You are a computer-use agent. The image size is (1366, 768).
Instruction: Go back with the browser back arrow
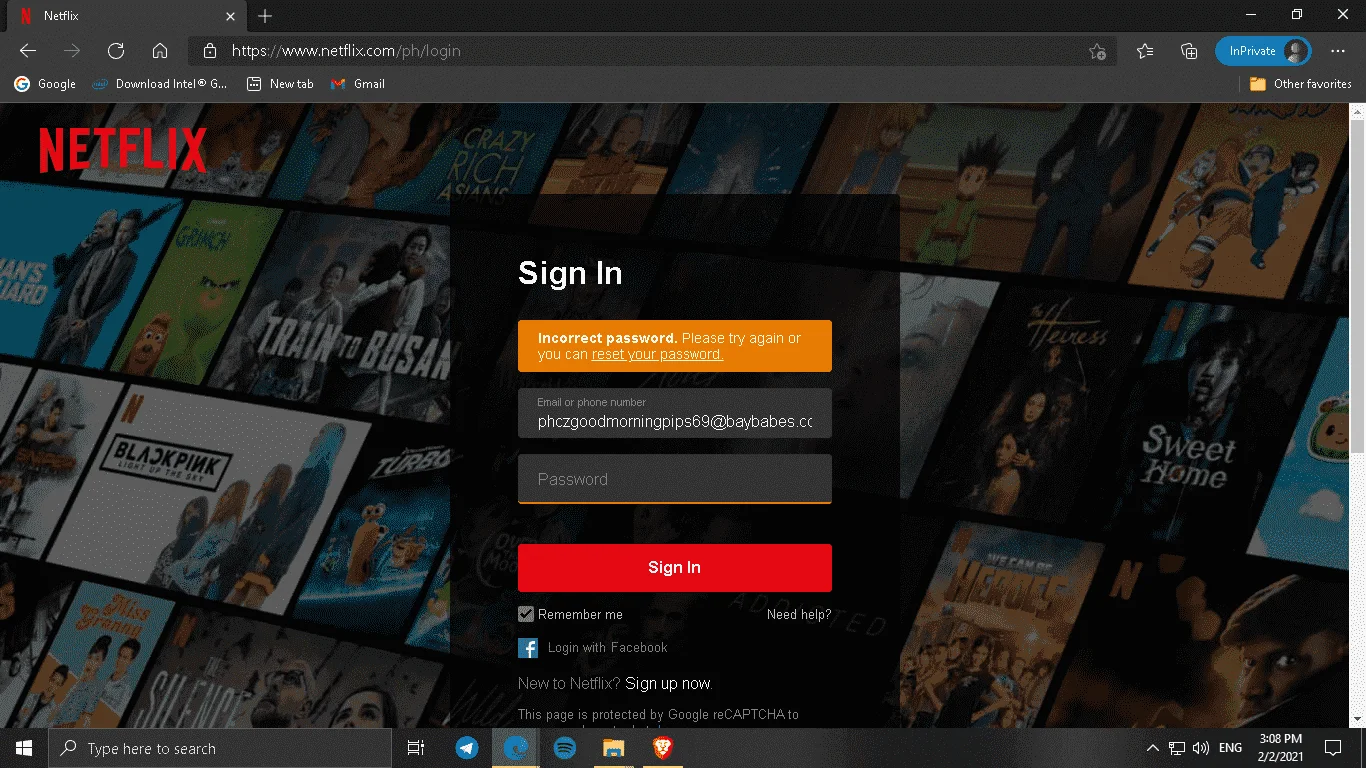28,51
